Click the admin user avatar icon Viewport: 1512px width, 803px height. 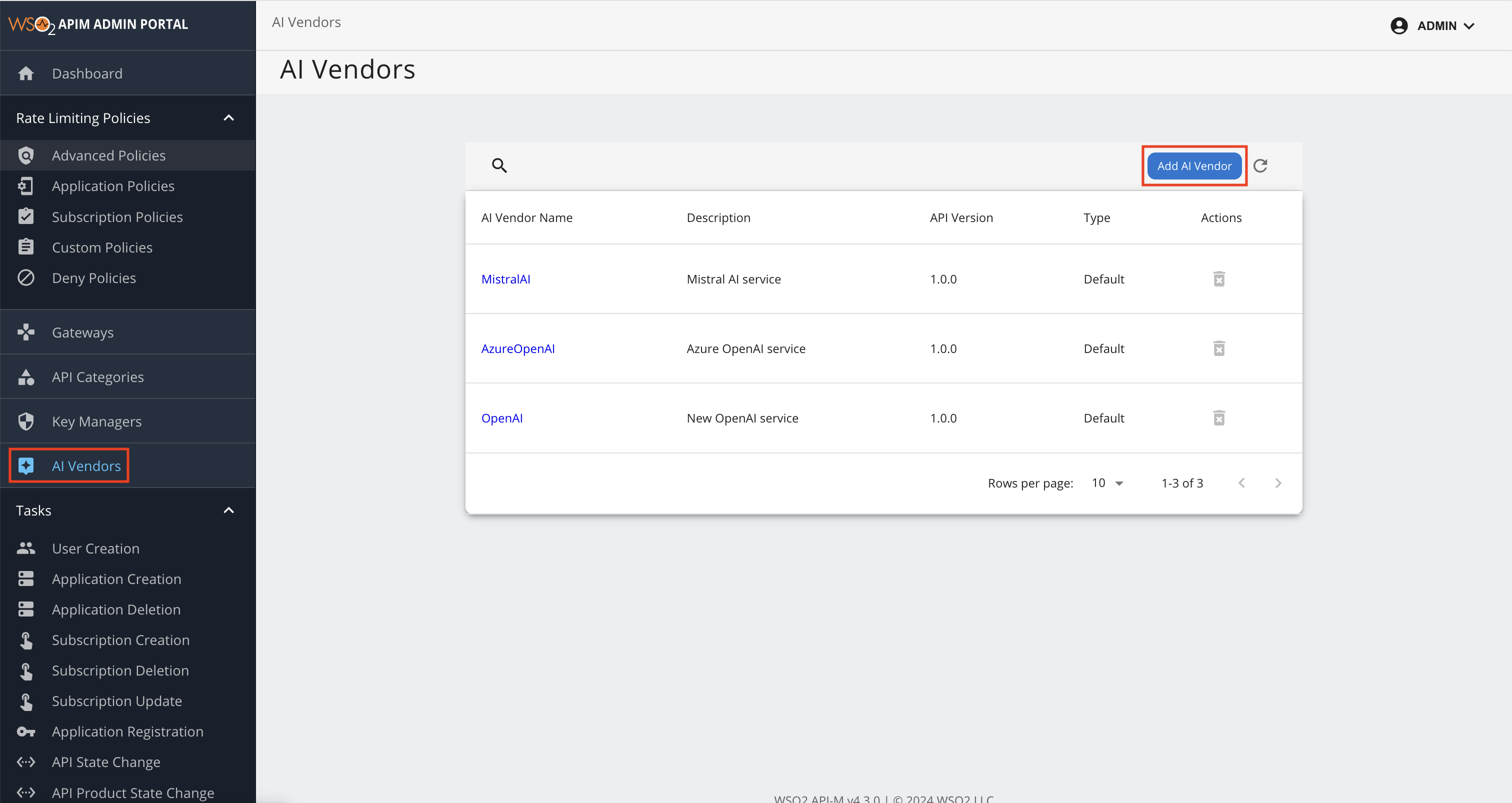click(1399, 26)
